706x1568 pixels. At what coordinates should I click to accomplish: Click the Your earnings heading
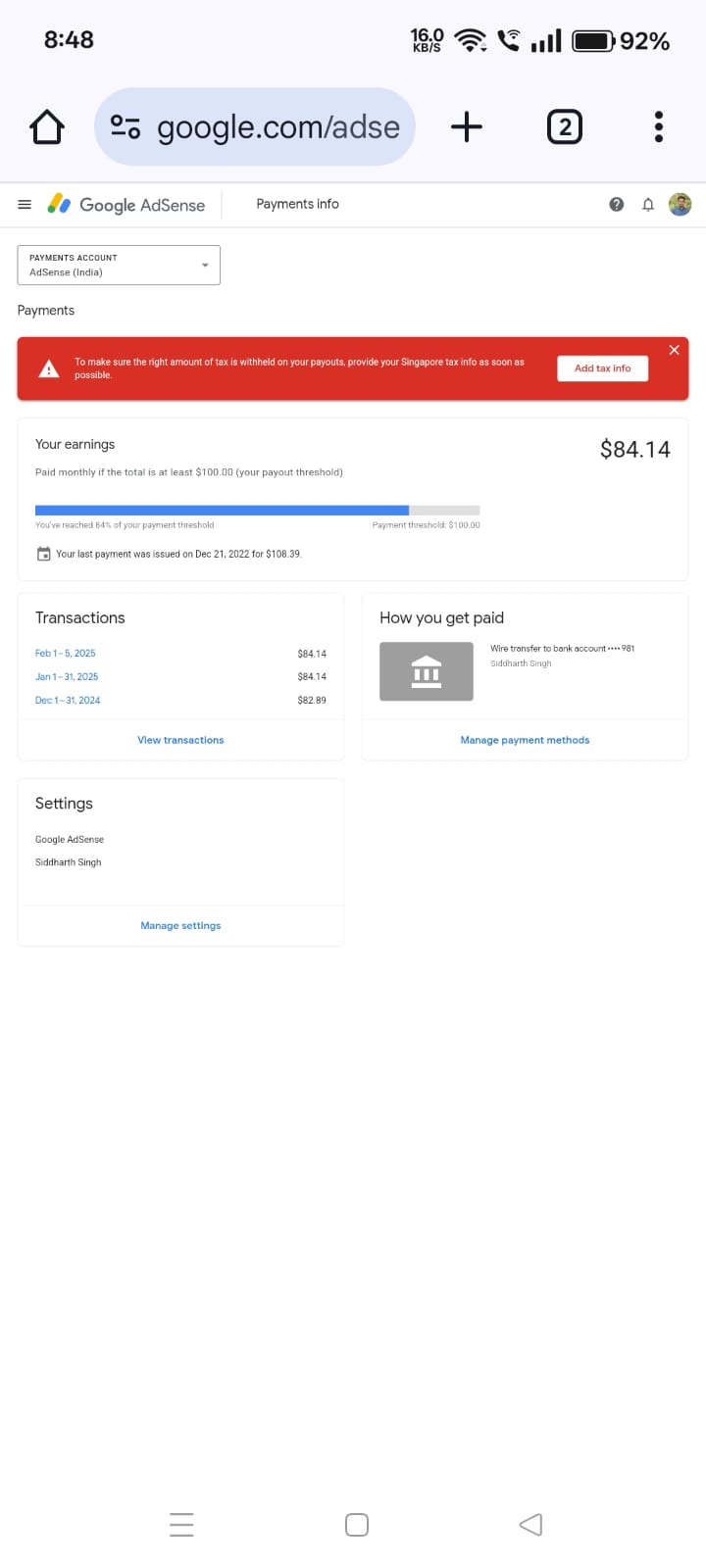tap(75, 444)
